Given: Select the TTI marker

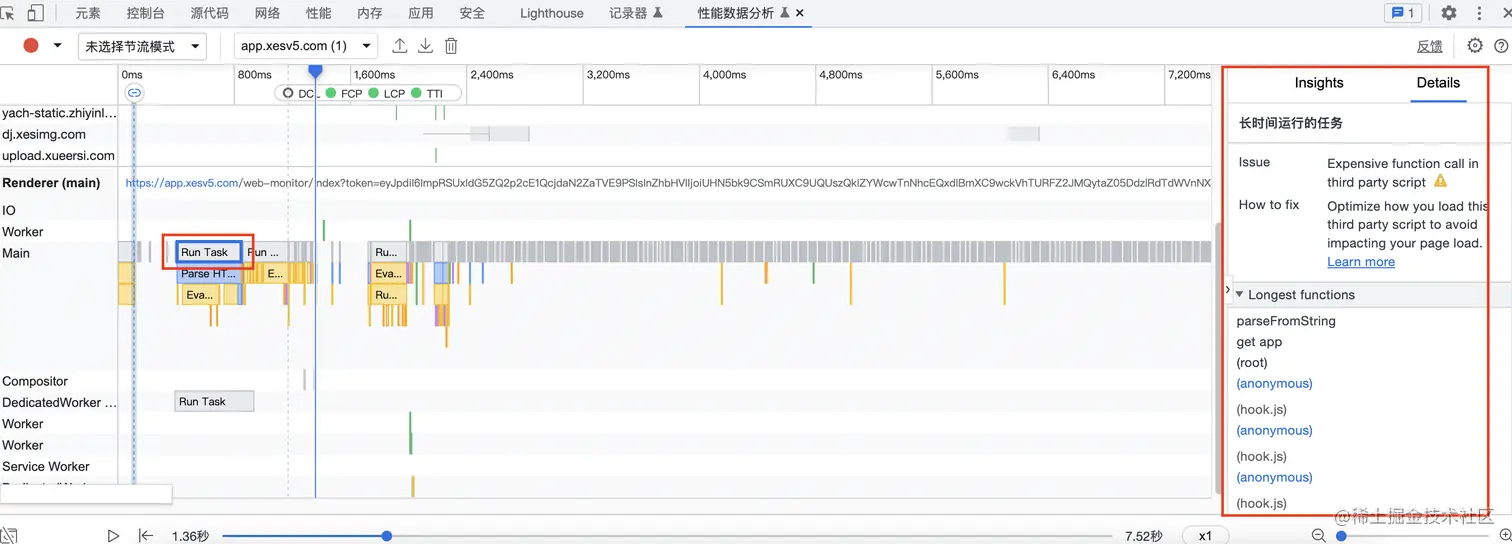Looking at the screenshot, I should 427,93.
